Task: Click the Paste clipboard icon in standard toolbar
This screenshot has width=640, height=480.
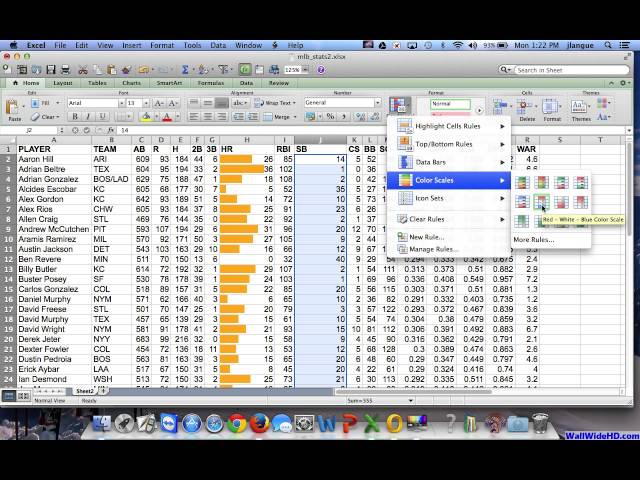Action: pyautogui.click(x=111, y=70)
